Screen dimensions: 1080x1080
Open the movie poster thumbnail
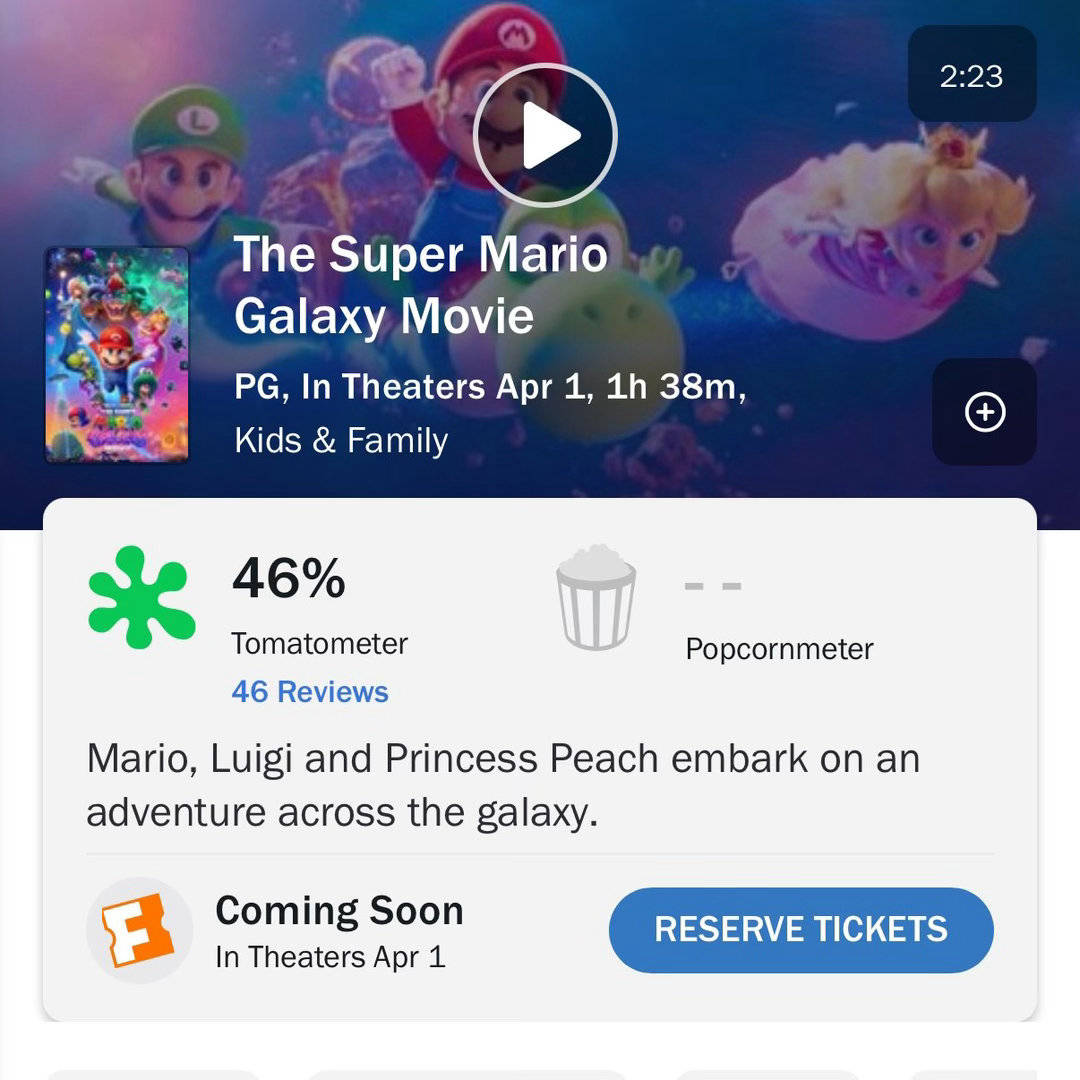pyautogui.click(x=117, y=355)
